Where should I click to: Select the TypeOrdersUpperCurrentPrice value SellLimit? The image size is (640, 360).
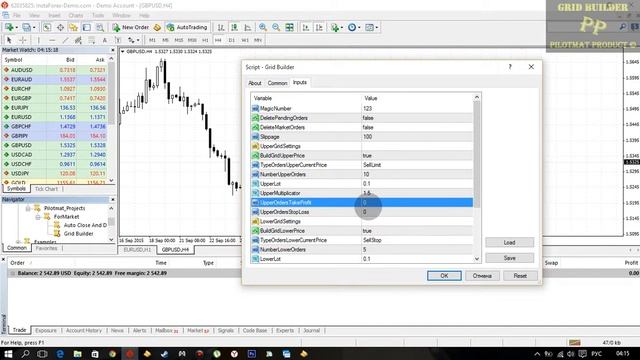tap(417, 165)
